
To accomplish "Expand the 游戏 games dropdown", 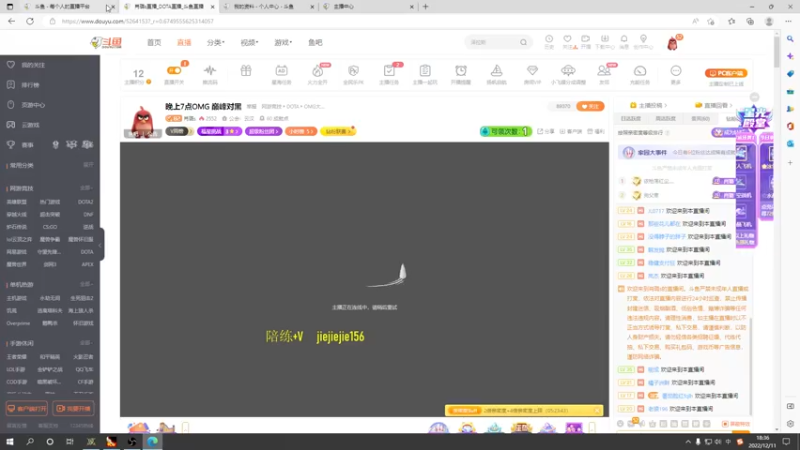I will (x=283, y=42).
